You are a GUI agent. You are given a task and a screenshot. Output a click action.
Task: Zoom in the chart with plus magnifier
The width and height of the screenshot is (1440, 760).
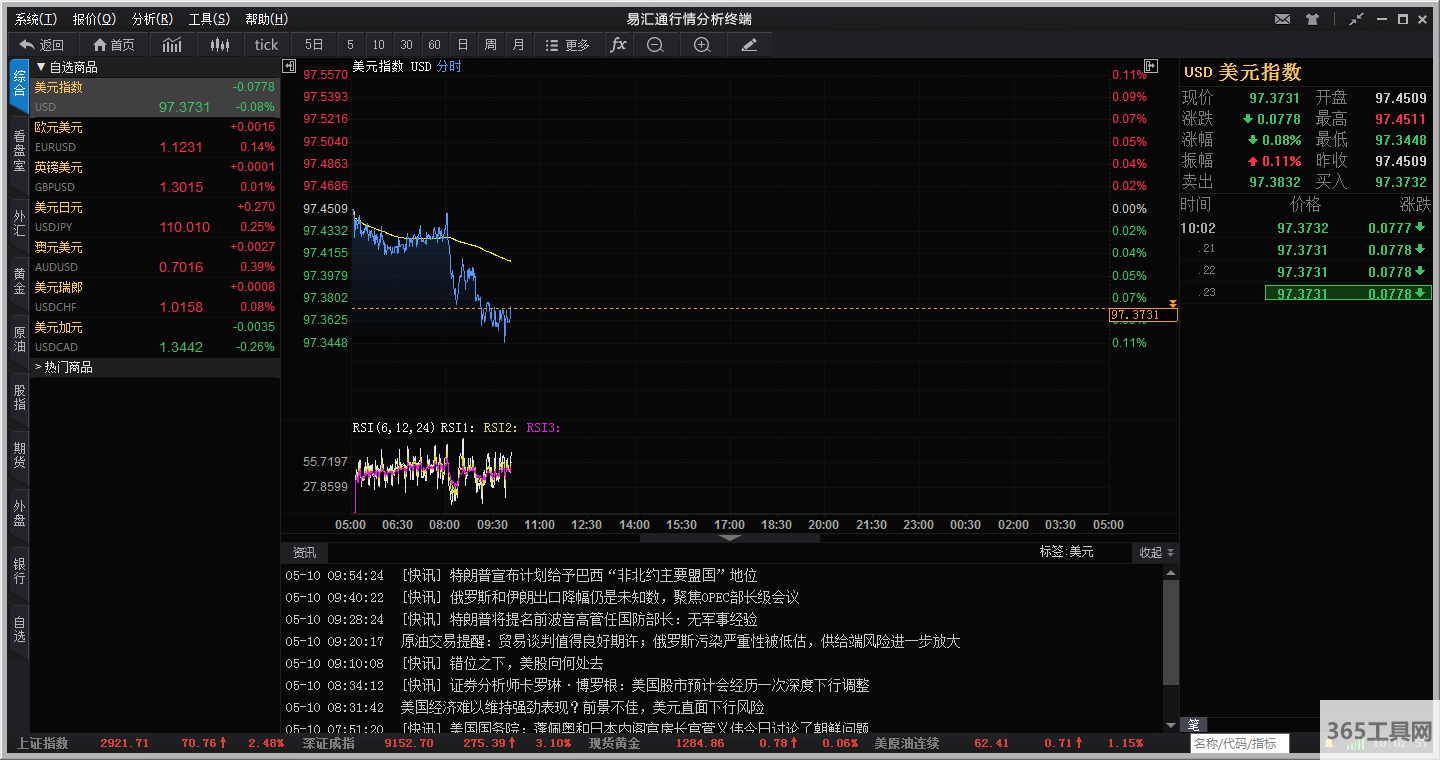point(702,45)
